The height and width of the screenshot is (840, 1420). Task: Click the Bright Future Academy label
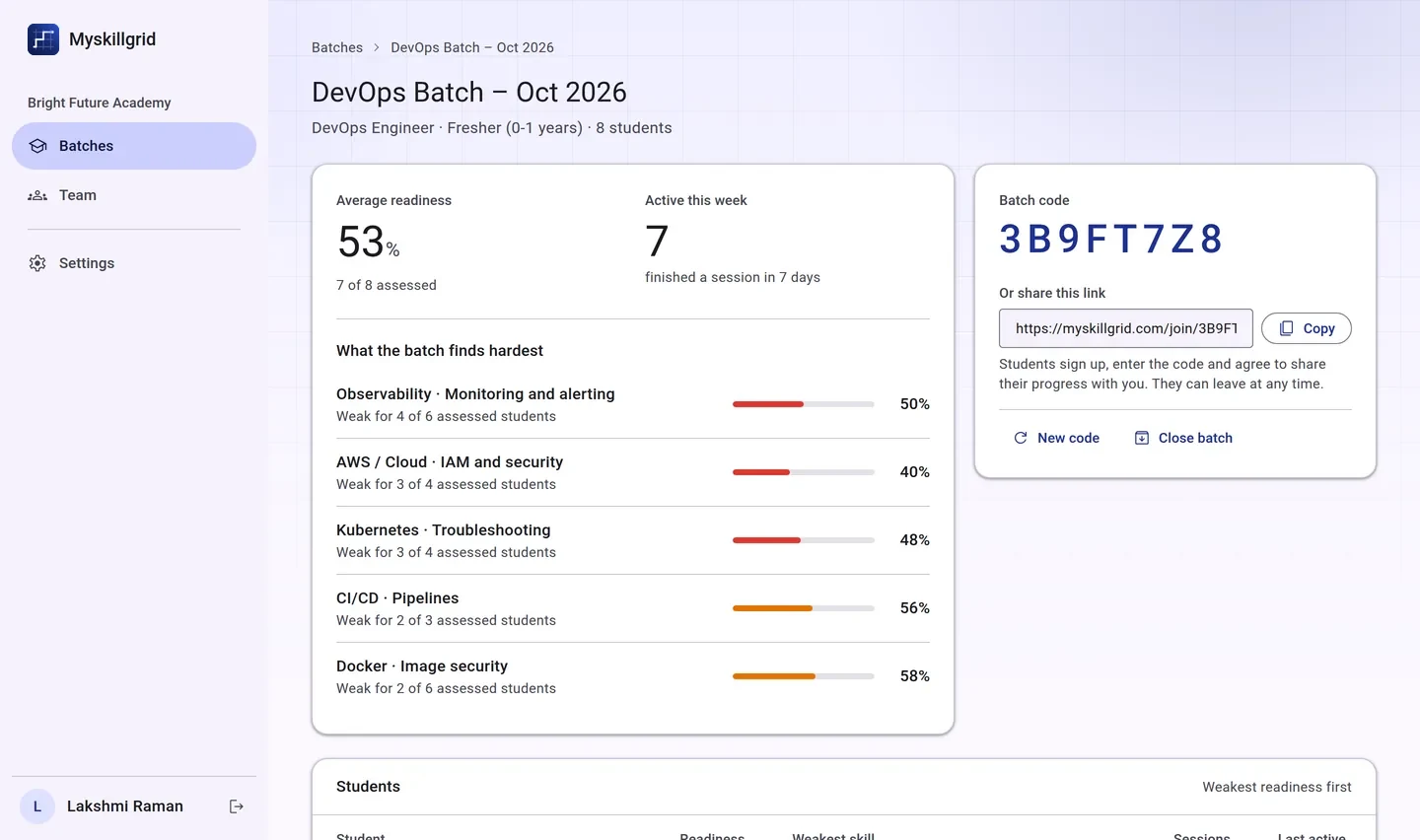pos(100,103)
